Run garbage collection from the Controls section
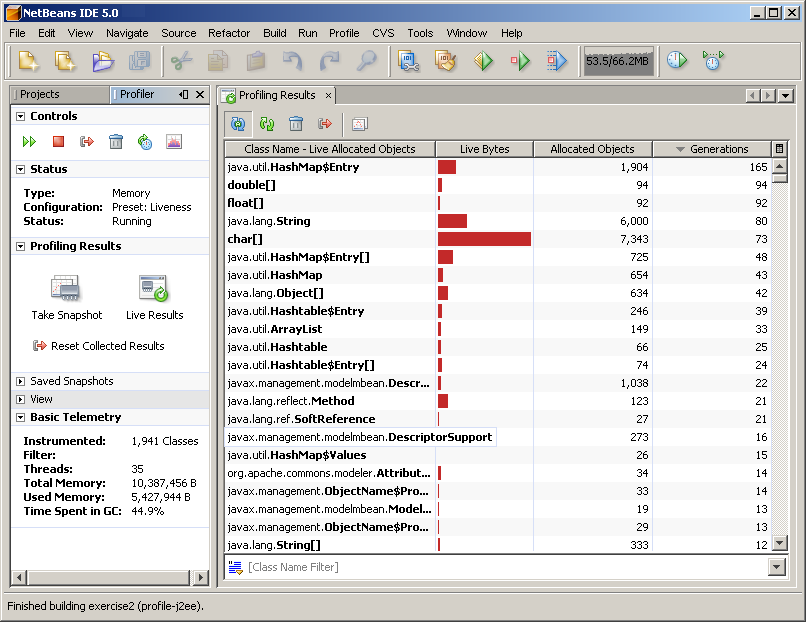The height and width of the screenshot is (622, 806). point(116,141)
